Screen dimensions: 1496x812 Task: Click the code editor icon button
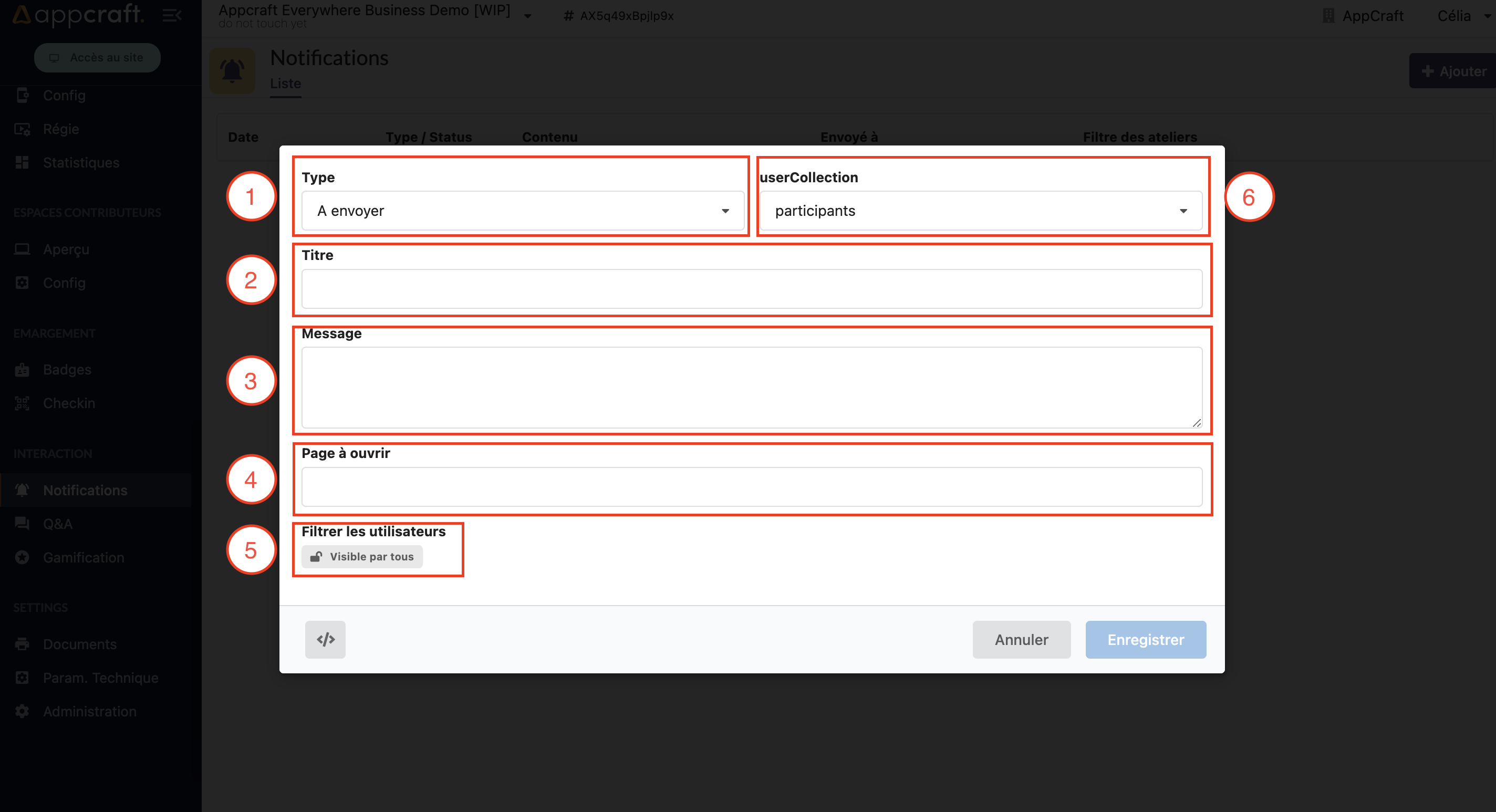point(325,640)
